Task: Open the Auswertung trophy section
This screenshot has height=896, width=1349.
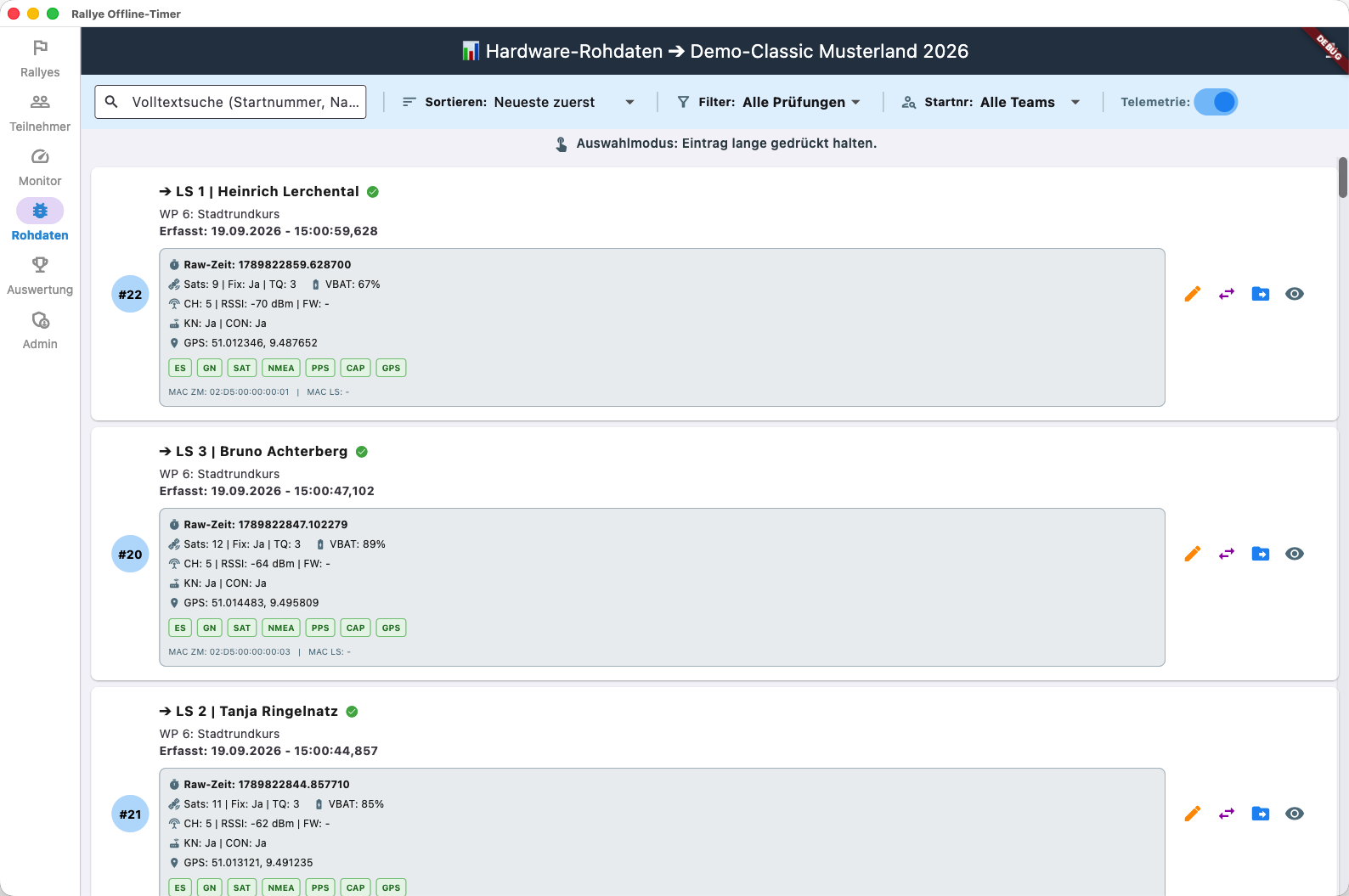Action: click(x=40, y=276)
